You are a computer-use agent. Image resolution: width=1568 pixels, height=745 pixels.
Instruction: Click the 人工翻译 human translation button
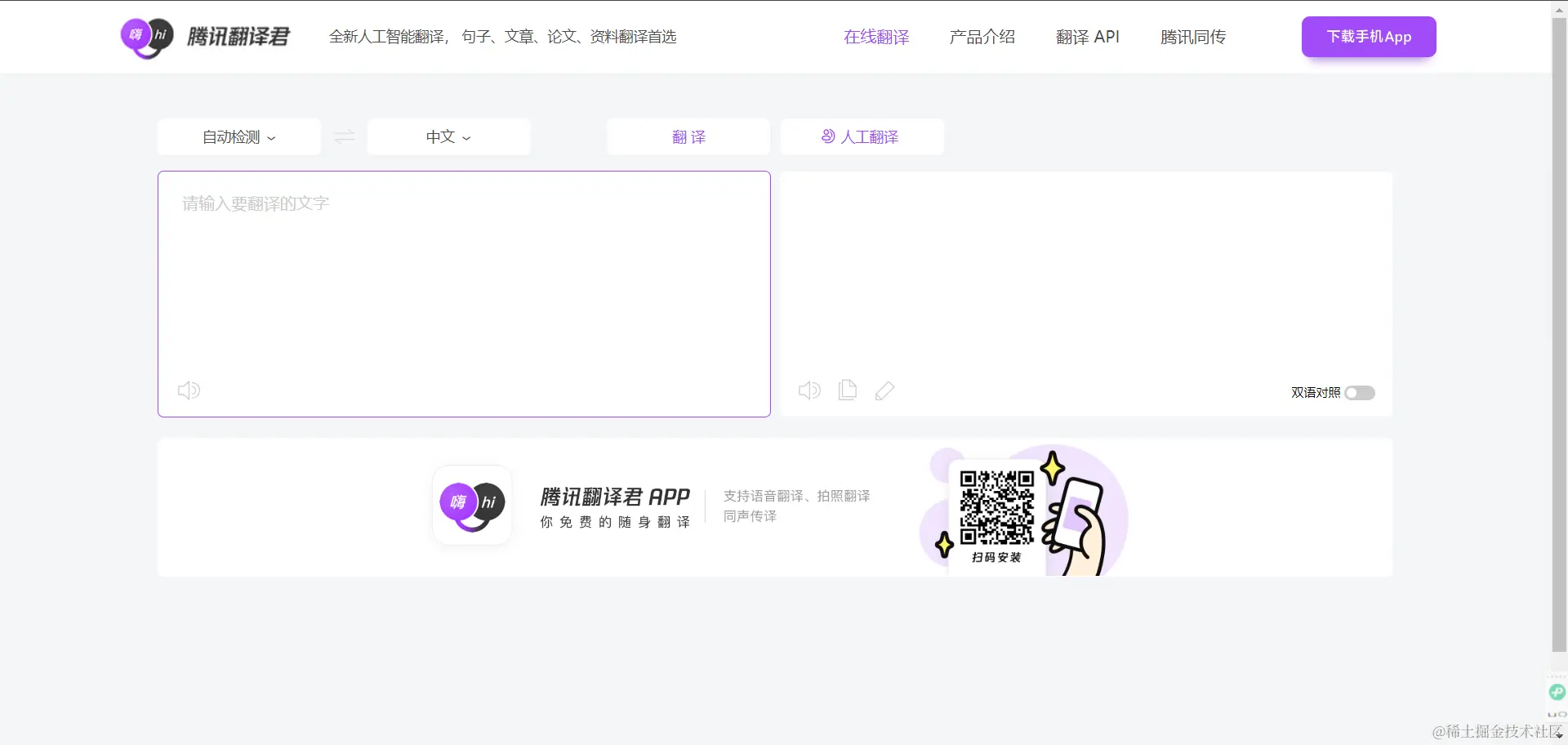coord(862,136)
